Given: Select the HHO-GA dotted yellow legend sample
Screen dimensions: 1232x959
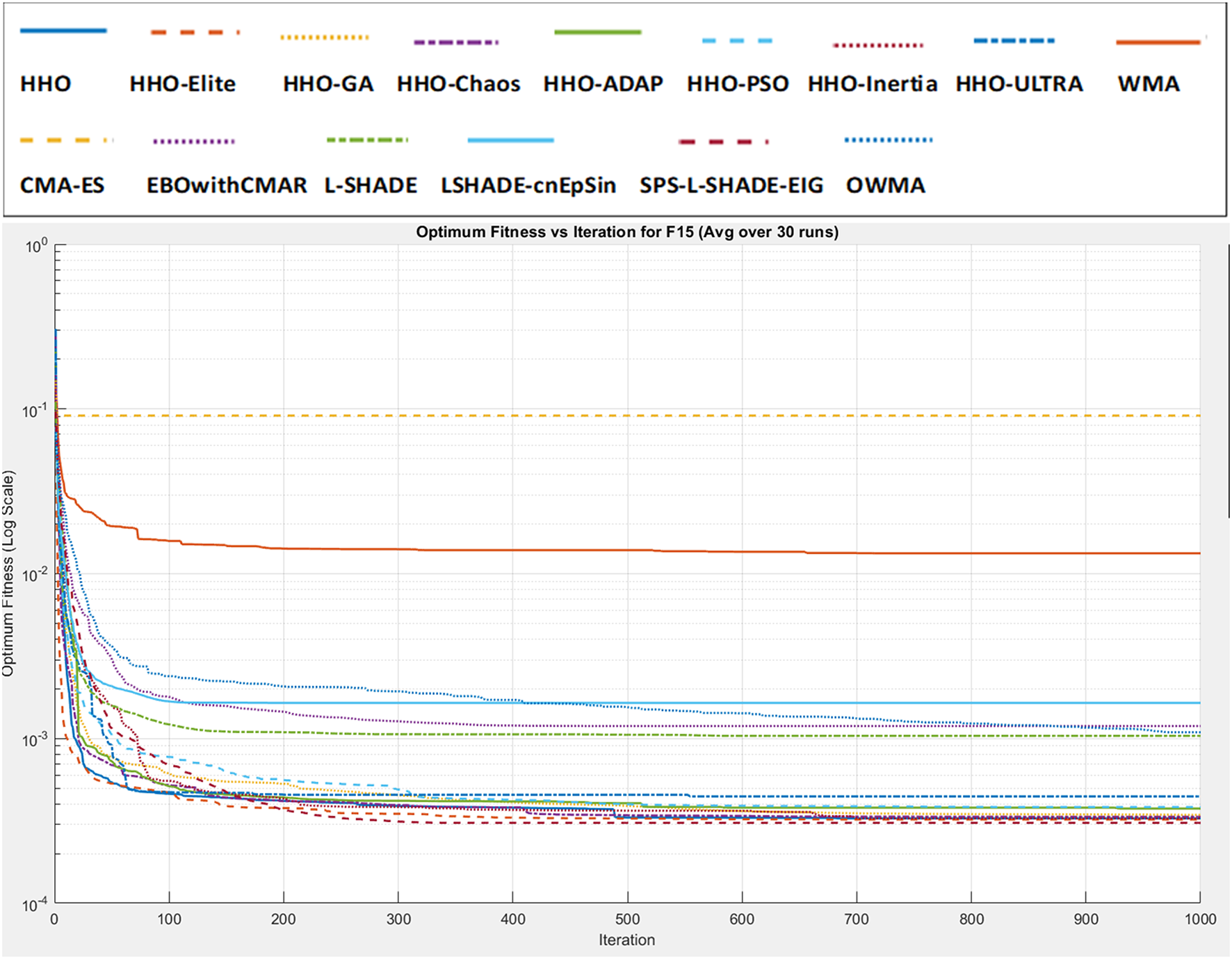Looking at the screenshot, I should (324, 37).
